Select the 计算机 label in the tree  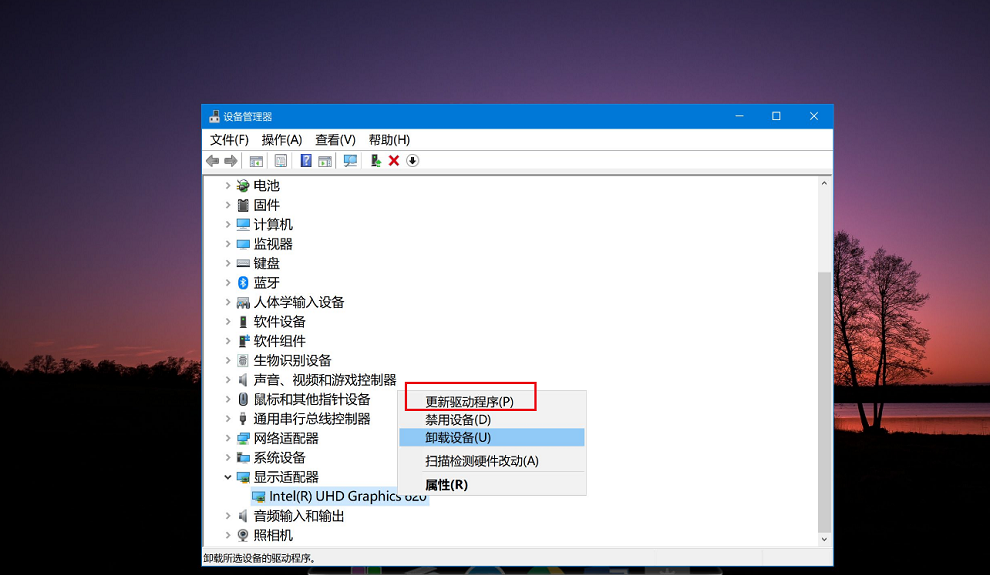[273, 224]
